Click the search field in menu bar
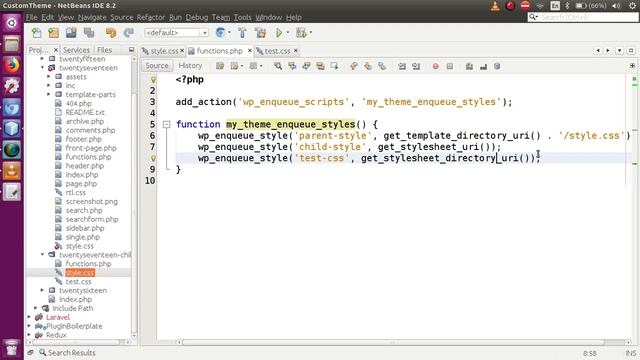Viewport: 640px width, 360px height. point(583,17)
